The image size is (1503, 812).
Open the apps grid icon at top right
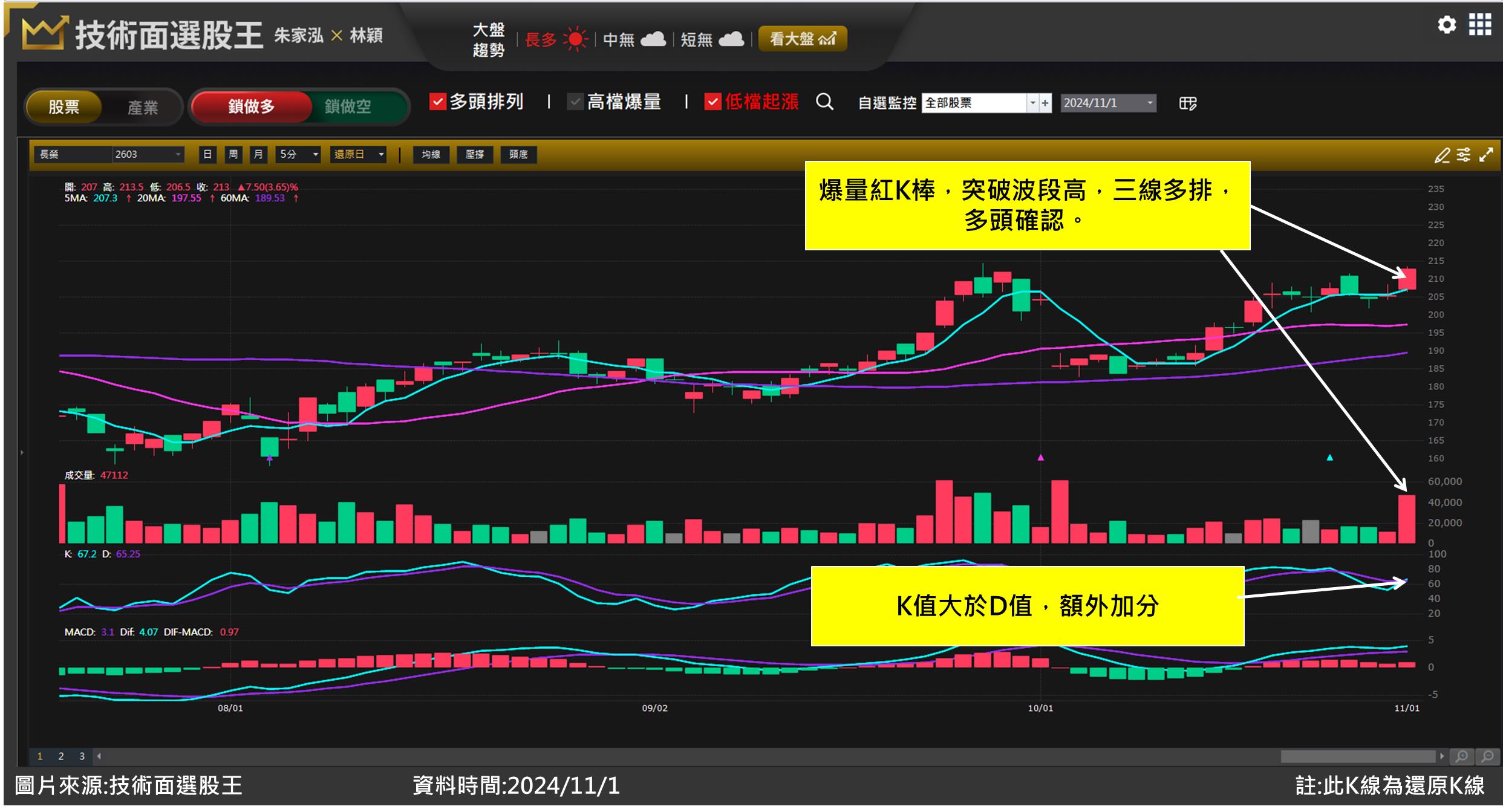point(1481,25)
